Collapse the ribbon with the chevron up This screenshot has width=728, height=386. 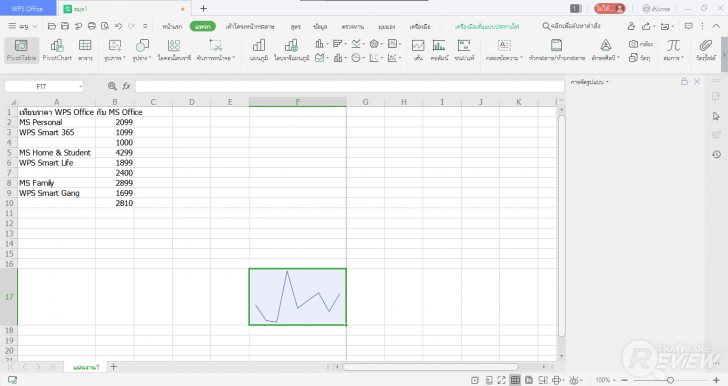click(x=716, y=26)
